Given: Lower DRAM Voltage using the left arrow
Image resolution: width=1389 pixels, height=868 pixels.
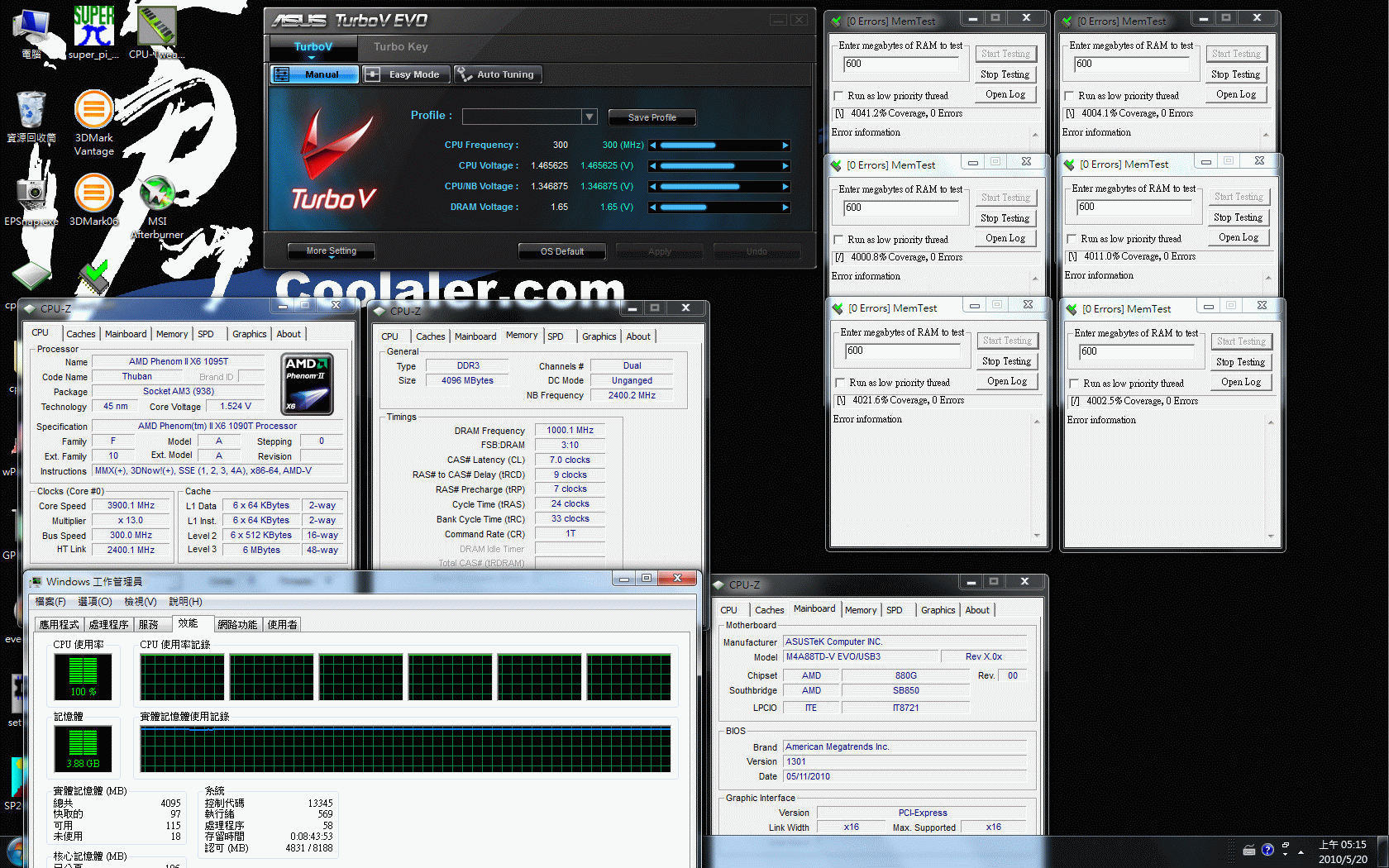Looking at the screenshot, I should [x=653, y=207].
